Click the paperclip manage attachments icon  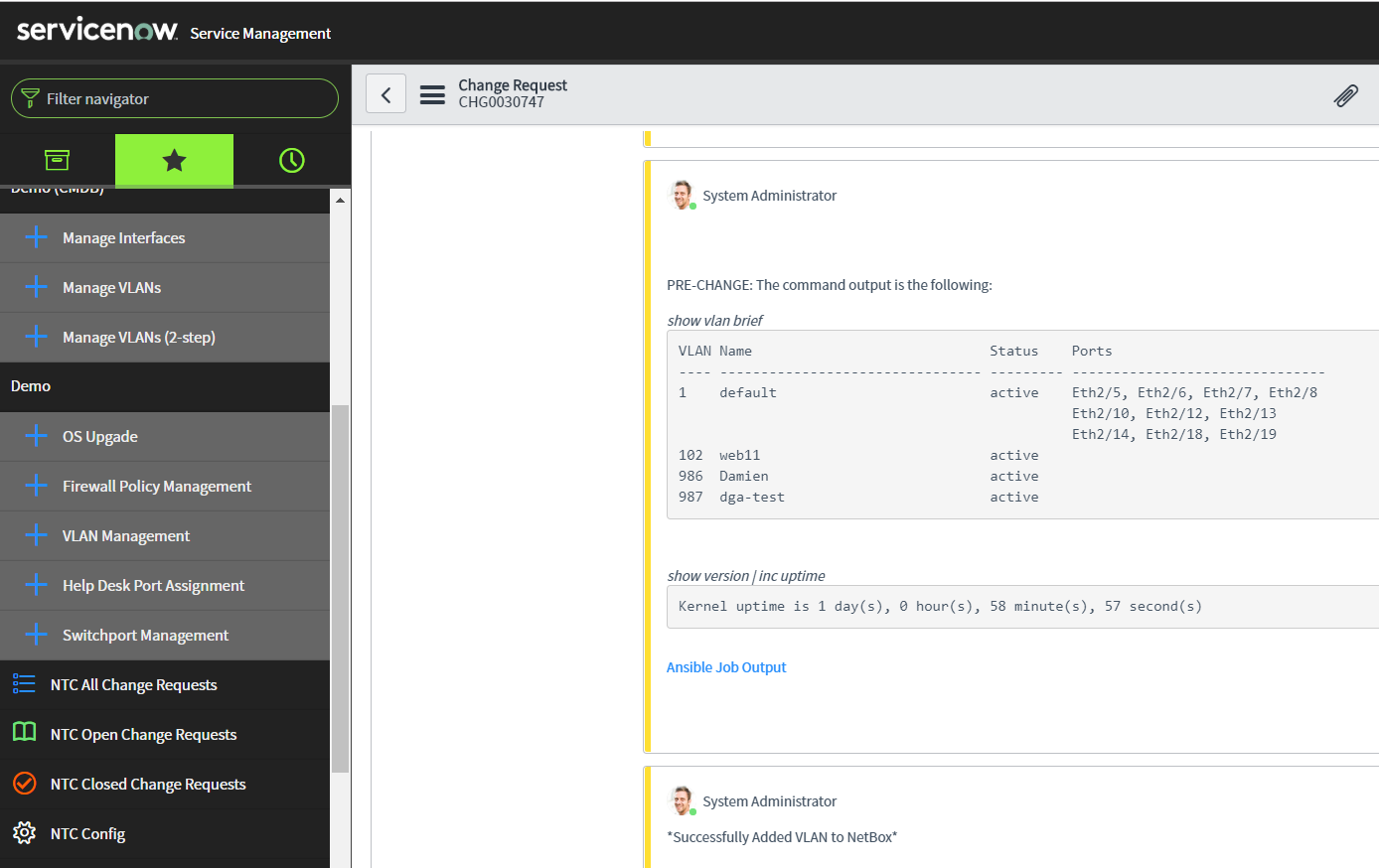click(x=1346, y=95)
